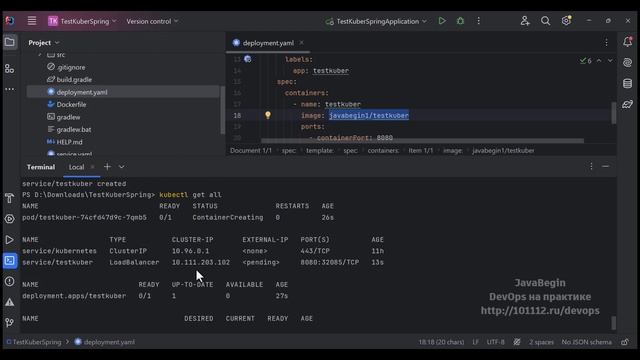Show more tool windows ellipsis

click(x=10, y=89)
